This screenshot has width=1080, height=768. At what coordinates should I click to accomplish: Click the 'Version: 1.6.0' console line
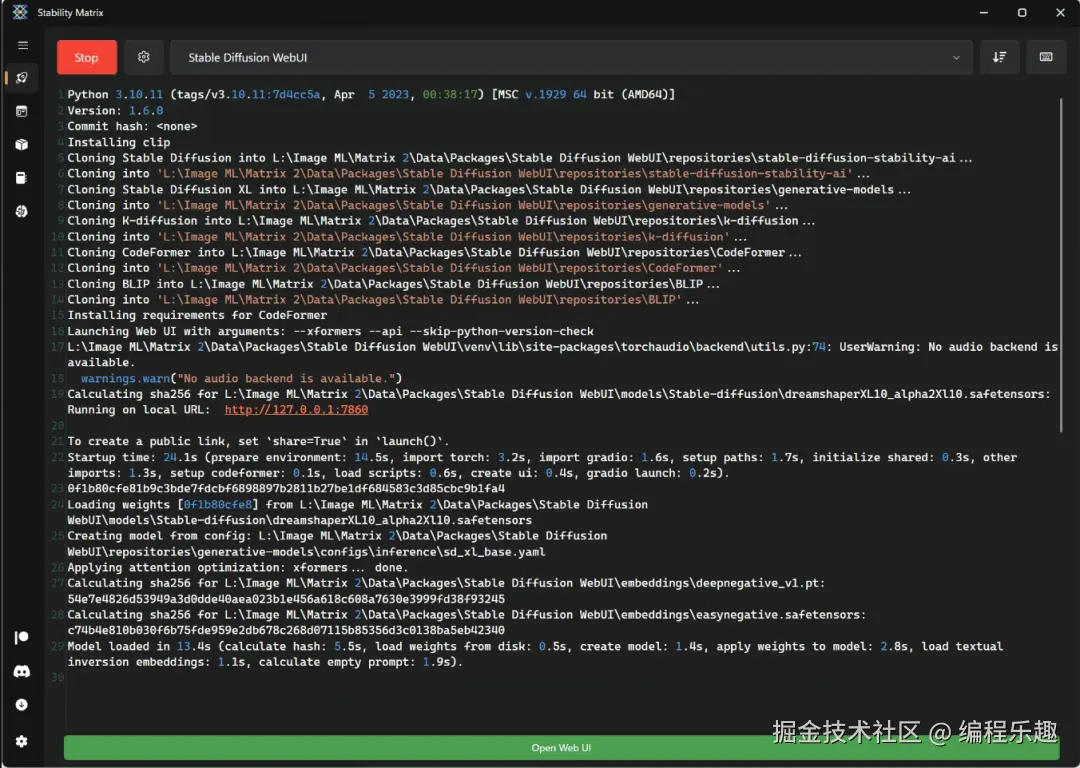click(x=115, y=110)
